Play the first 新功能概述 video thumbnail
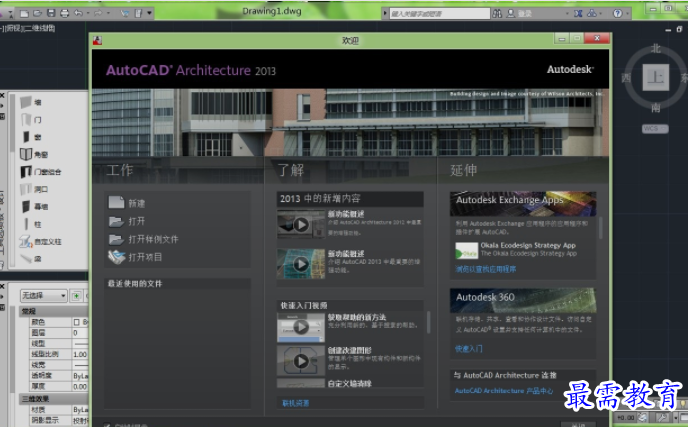Viewport: 688px width, 427px height. coord(301,225)
